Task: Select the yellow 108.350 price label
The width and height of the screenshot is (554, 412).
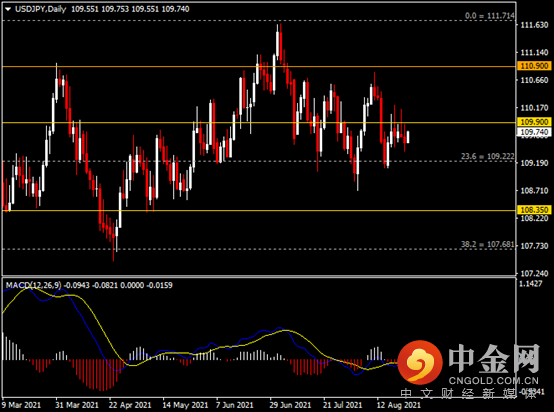Action: click(535, 210)
